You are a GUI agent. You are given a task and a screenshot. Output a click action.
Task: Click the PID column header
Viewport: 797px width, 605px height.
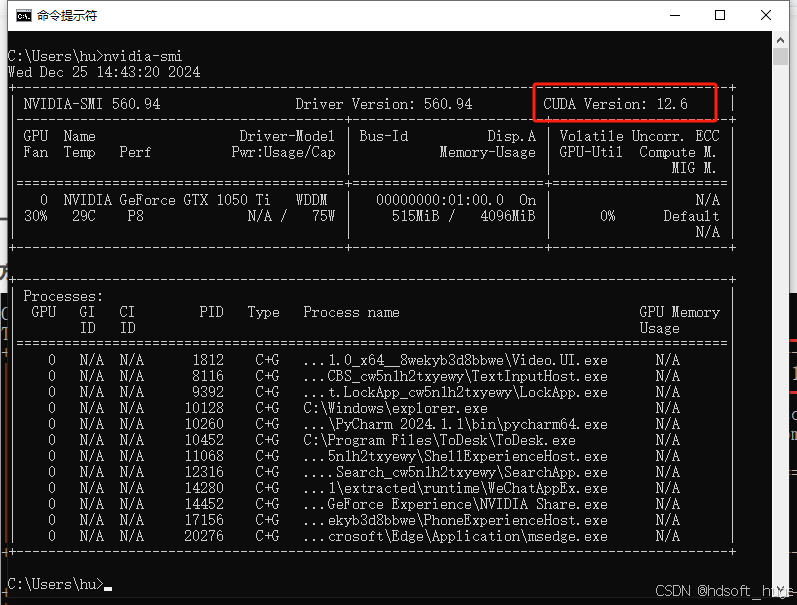[211, 312]
